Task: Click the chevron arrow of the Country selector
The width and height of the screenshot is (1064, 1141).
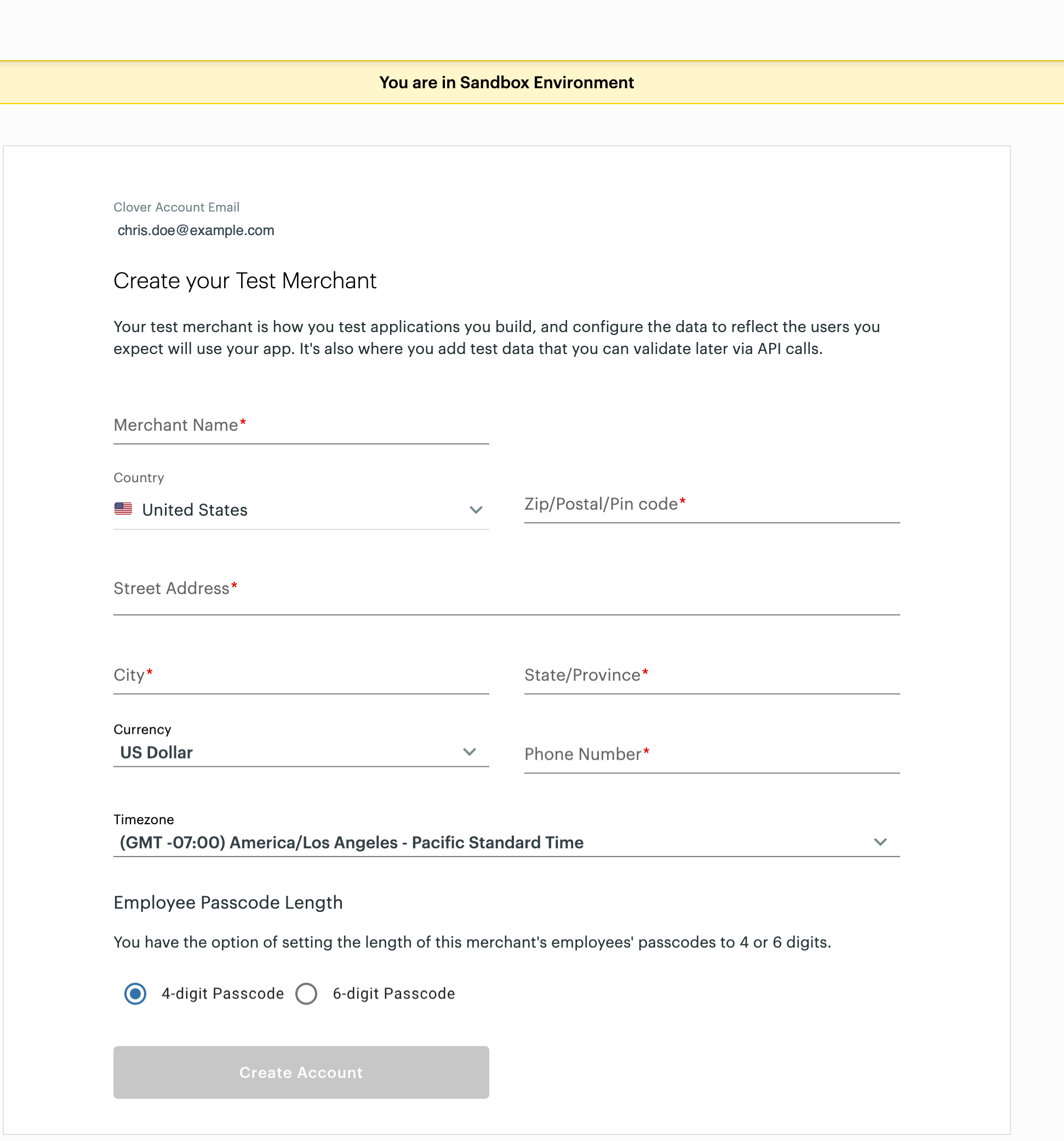Action: [x=476, y=510]
